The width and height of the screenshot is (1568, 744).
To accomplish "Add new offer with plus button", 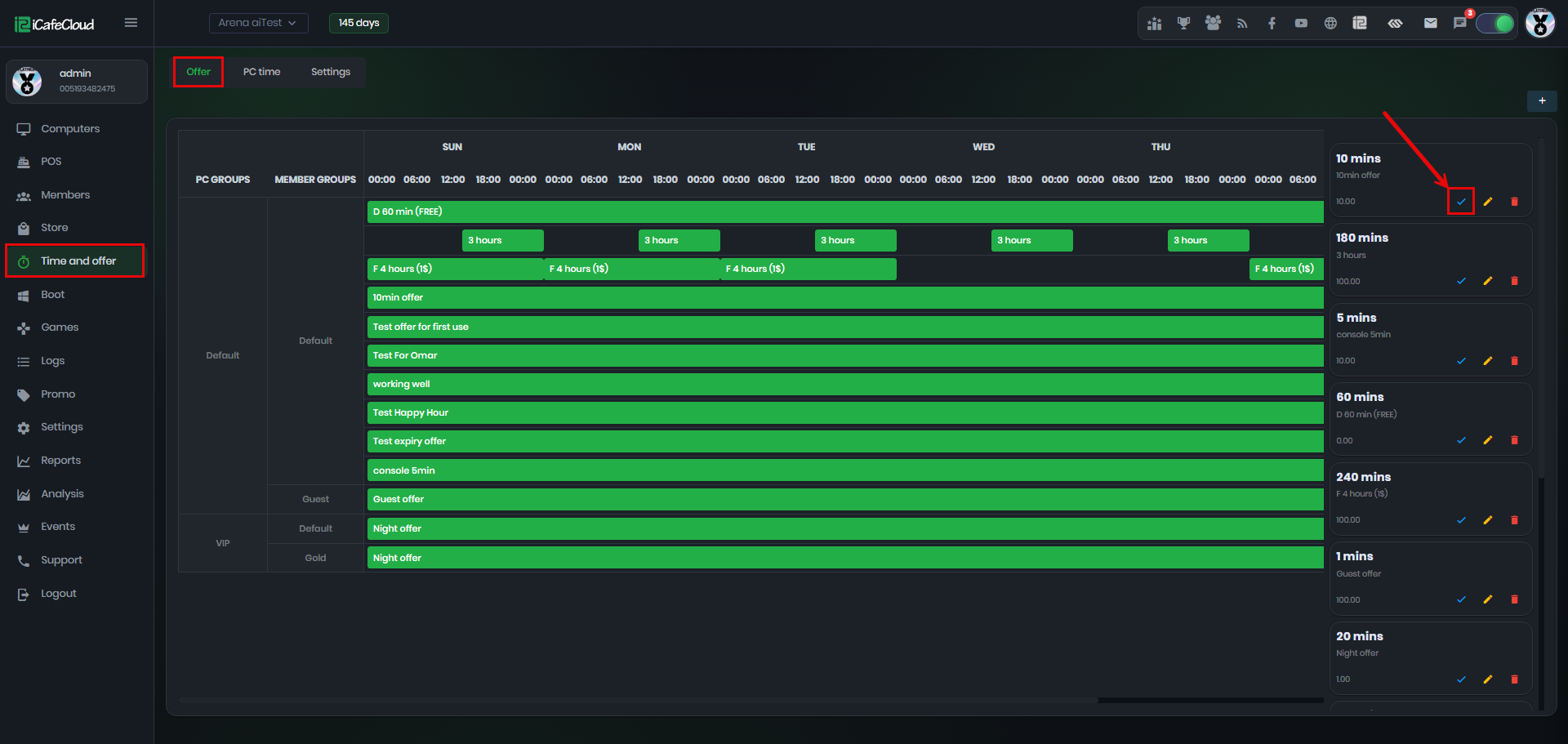I will (1542, 100).
